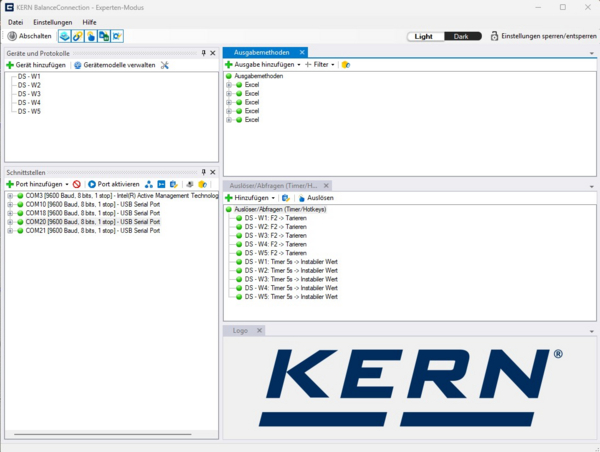Toggle the devices panel layers icon in main toolbar

65,36
